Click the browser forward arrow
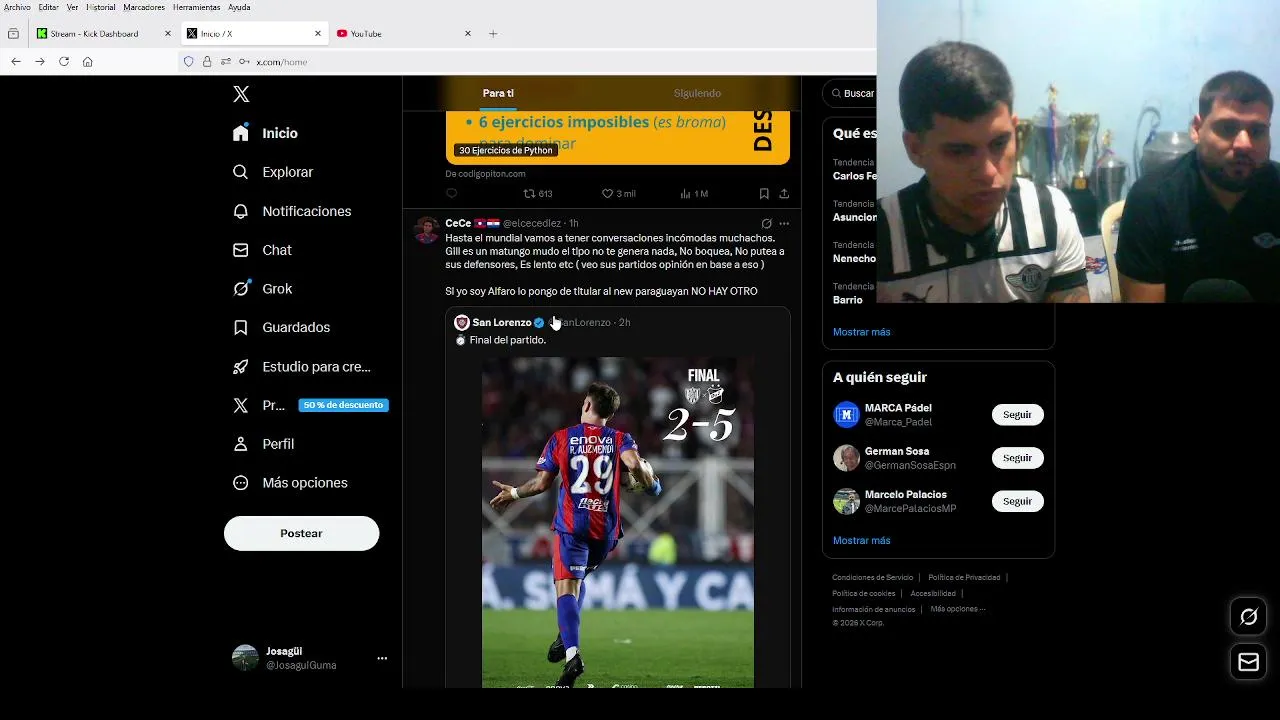 pyautogui.click(x=40, y=62)
